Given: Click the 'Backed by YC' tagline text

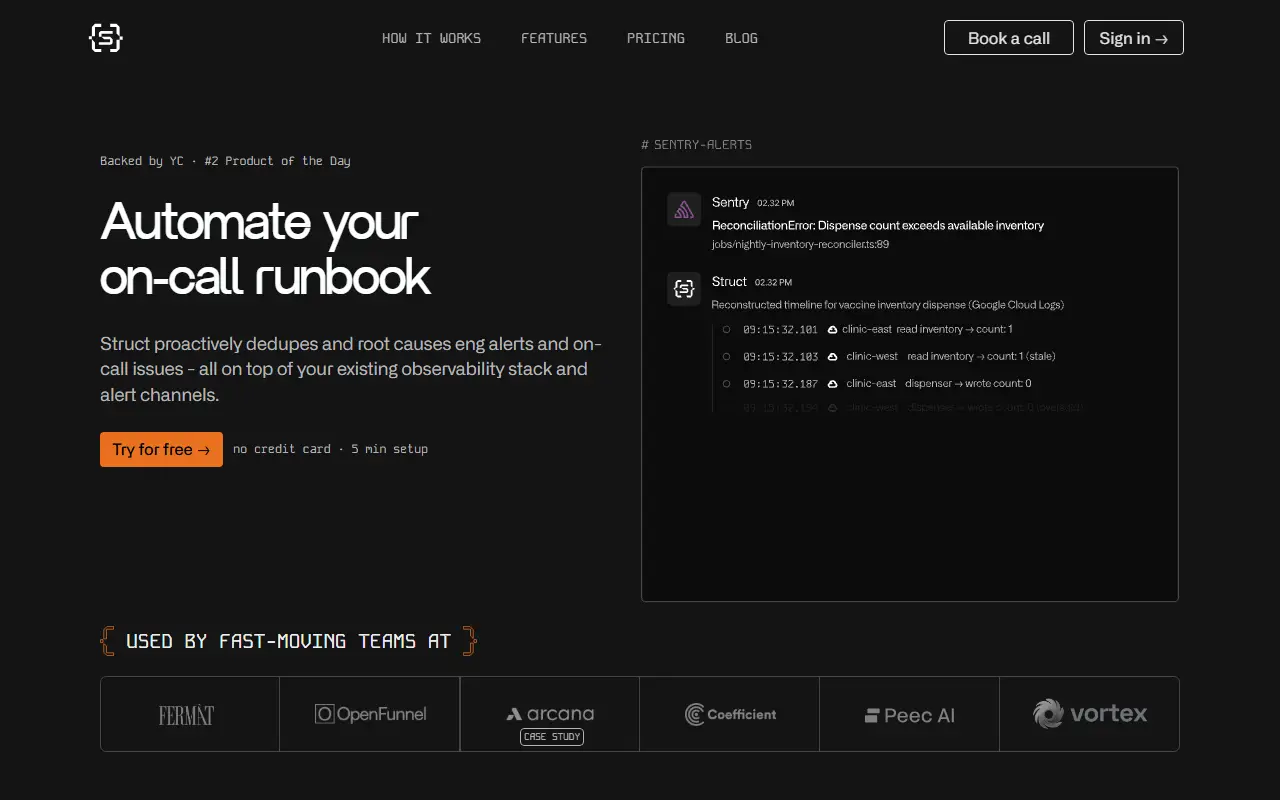Looking at the screenshot, I should click(x=225, y=161).
